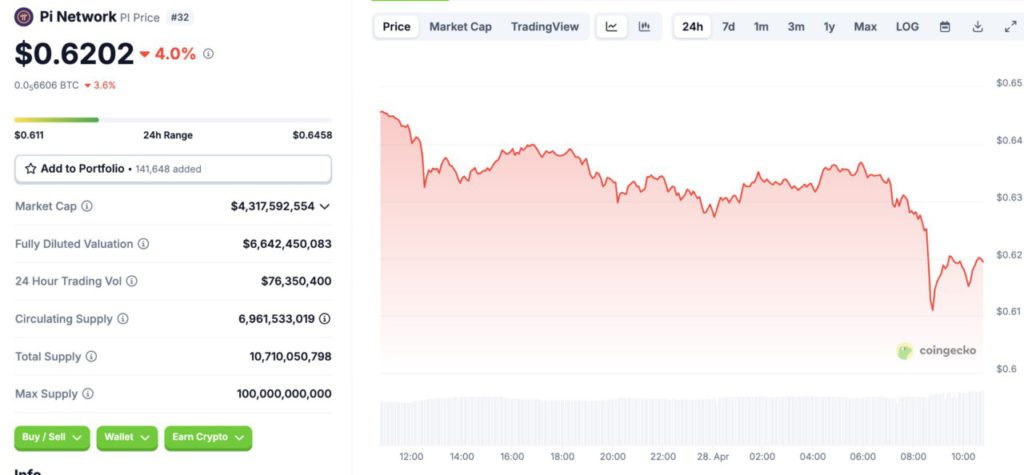
Task: Show info next to Circulating Supply value
Action: click(325, 319)
